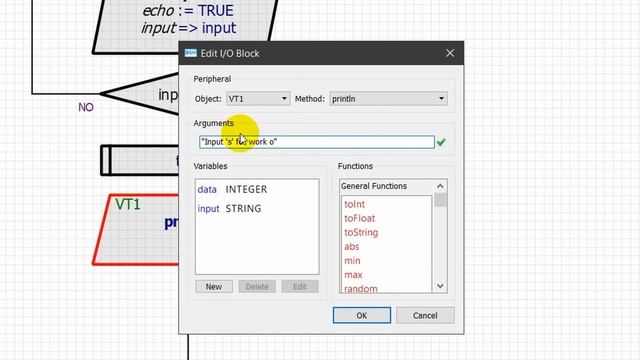Click the New variable button
640x360 pixels.
214,287
